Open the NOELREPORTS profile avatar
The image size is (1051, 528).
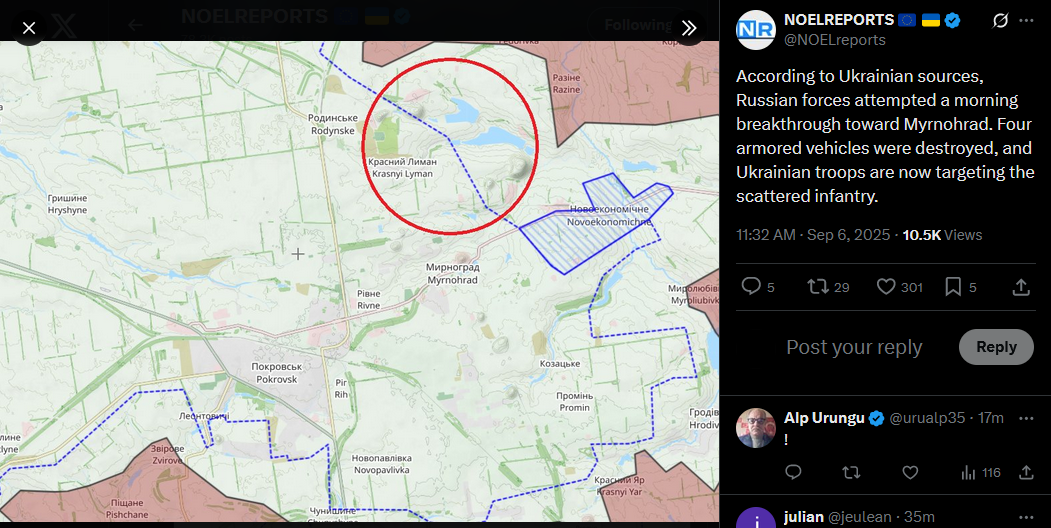(x=755, y=30)
